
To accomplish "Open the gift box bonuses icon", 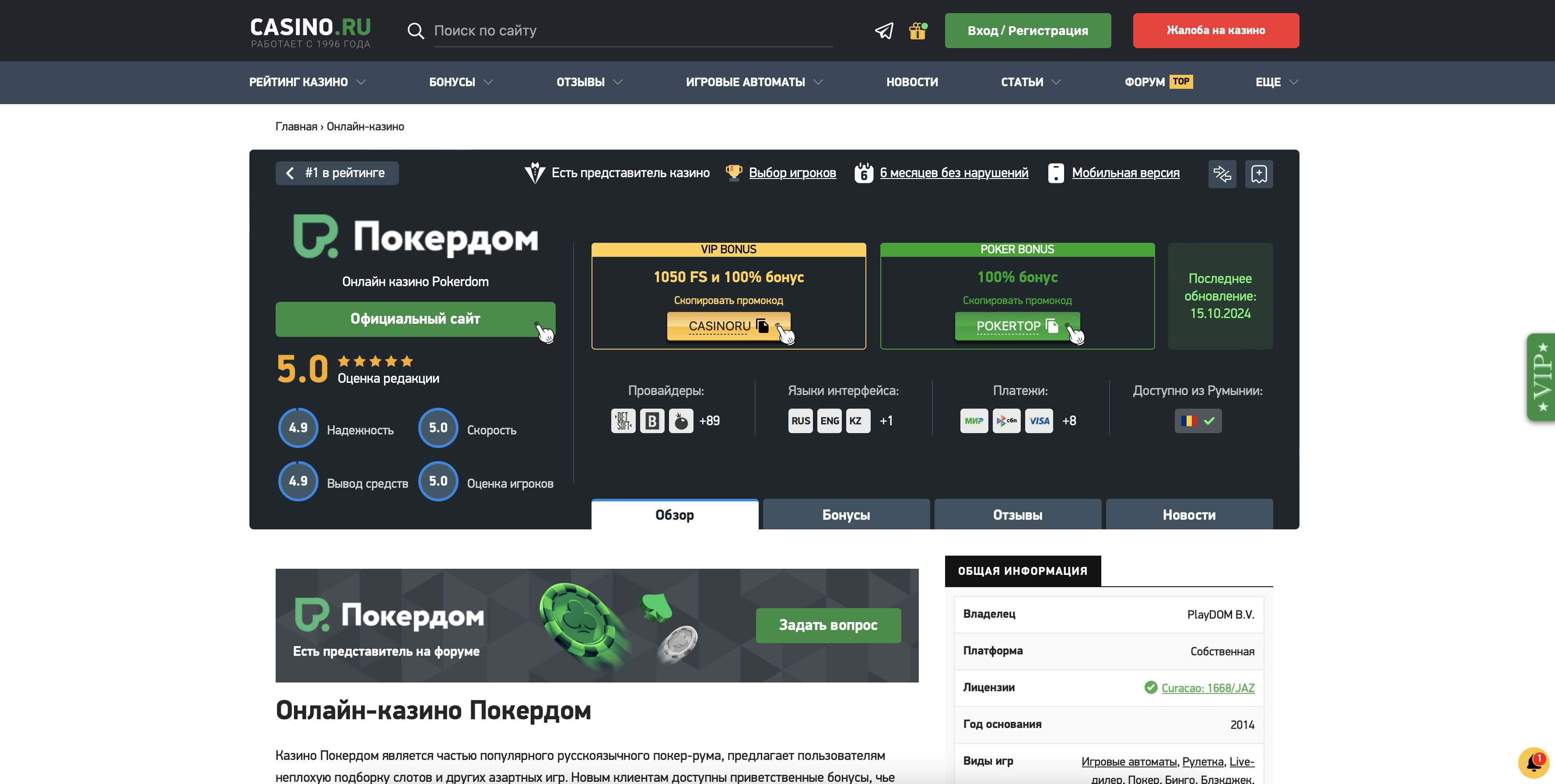I will 918,31.
